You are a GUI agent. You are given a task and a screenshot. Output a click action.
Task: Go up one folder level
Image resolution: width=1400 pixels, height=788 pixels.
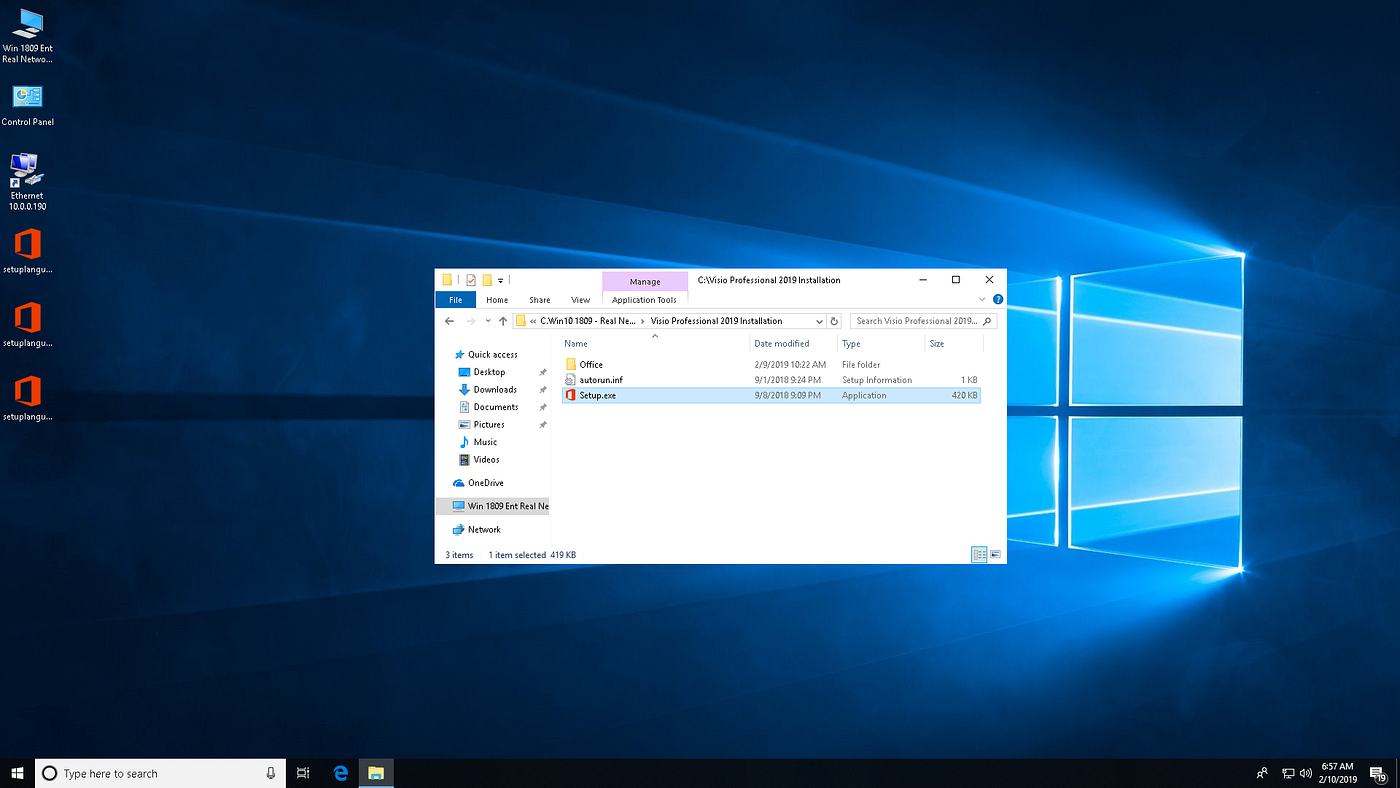[503, 321]
